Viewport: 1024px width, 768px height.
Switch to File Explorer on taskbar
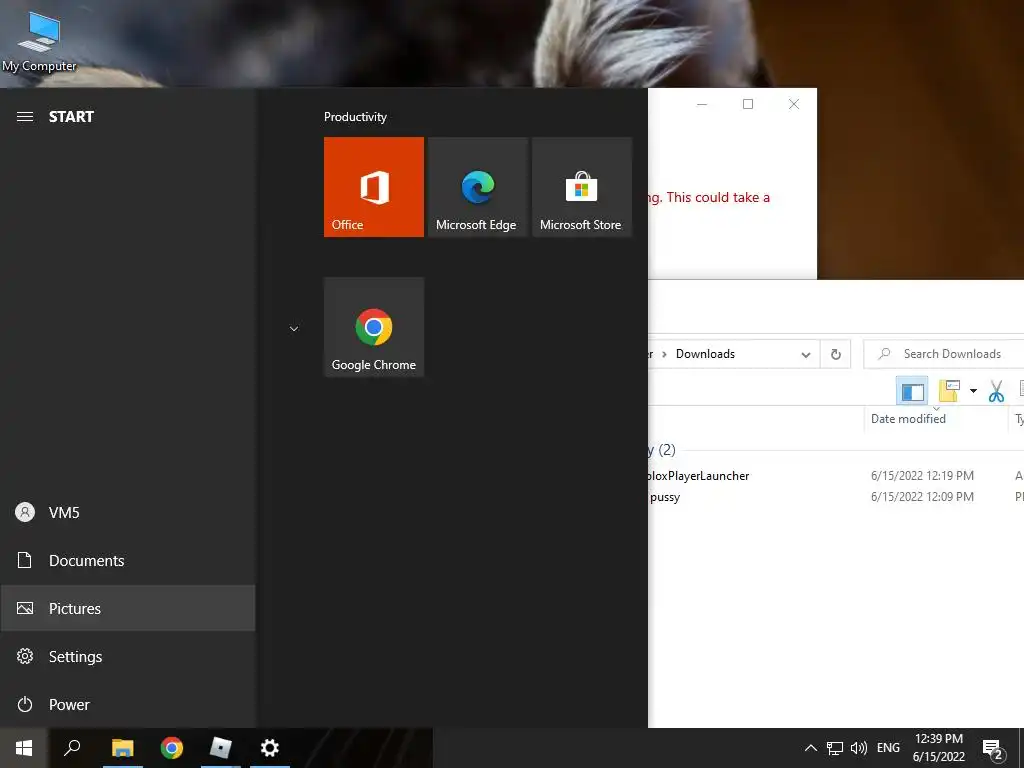122,748
